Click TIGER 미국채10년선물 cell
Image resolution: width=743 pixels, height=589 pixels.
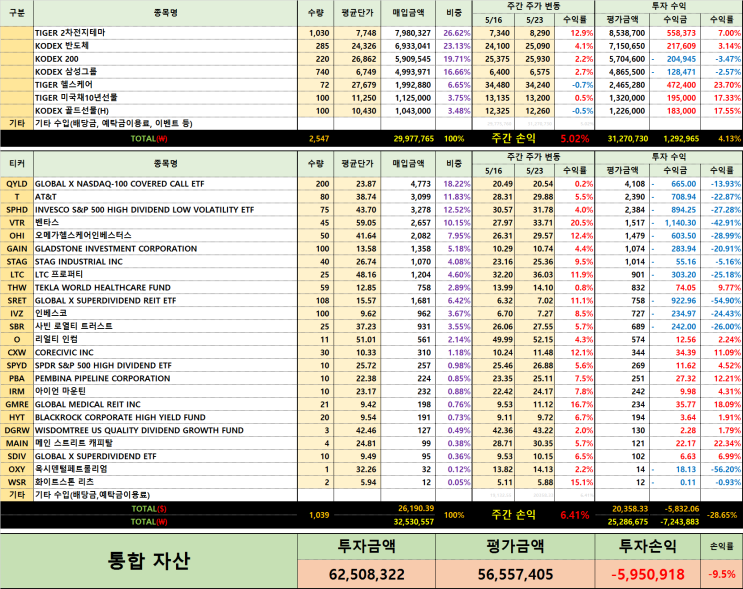click(x=165, y=98)
